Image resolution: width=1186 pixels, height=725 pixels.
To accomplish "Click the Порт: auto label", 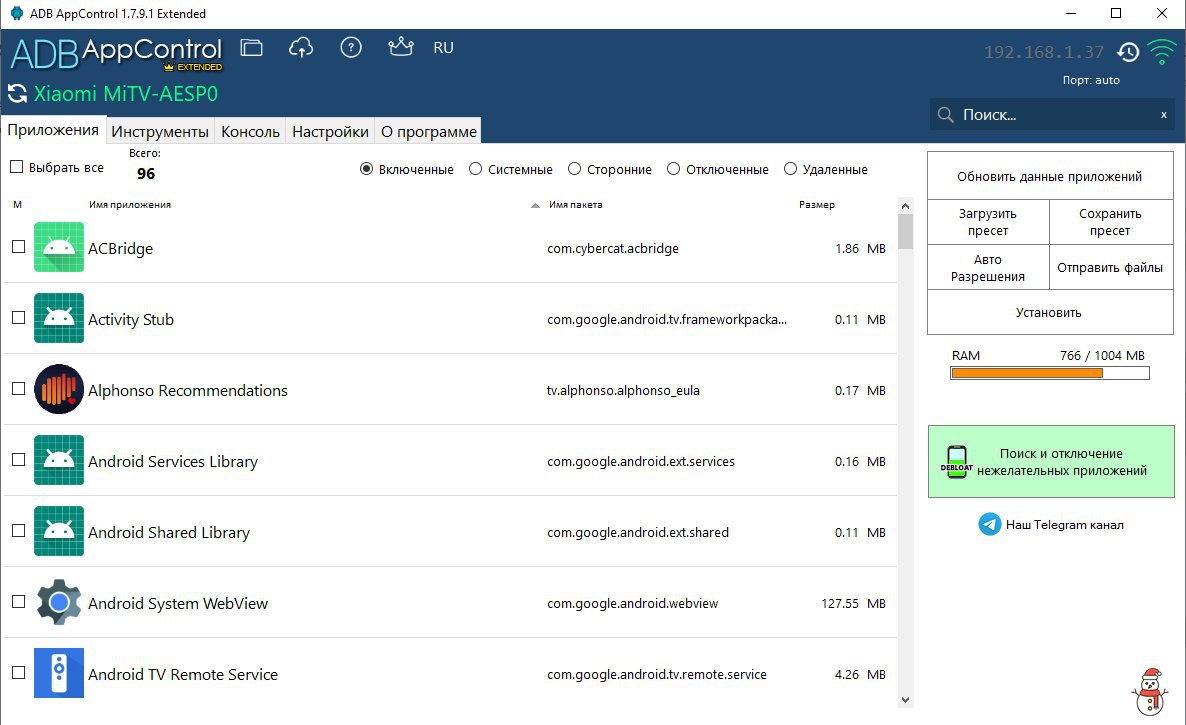I will [1091, 80].
